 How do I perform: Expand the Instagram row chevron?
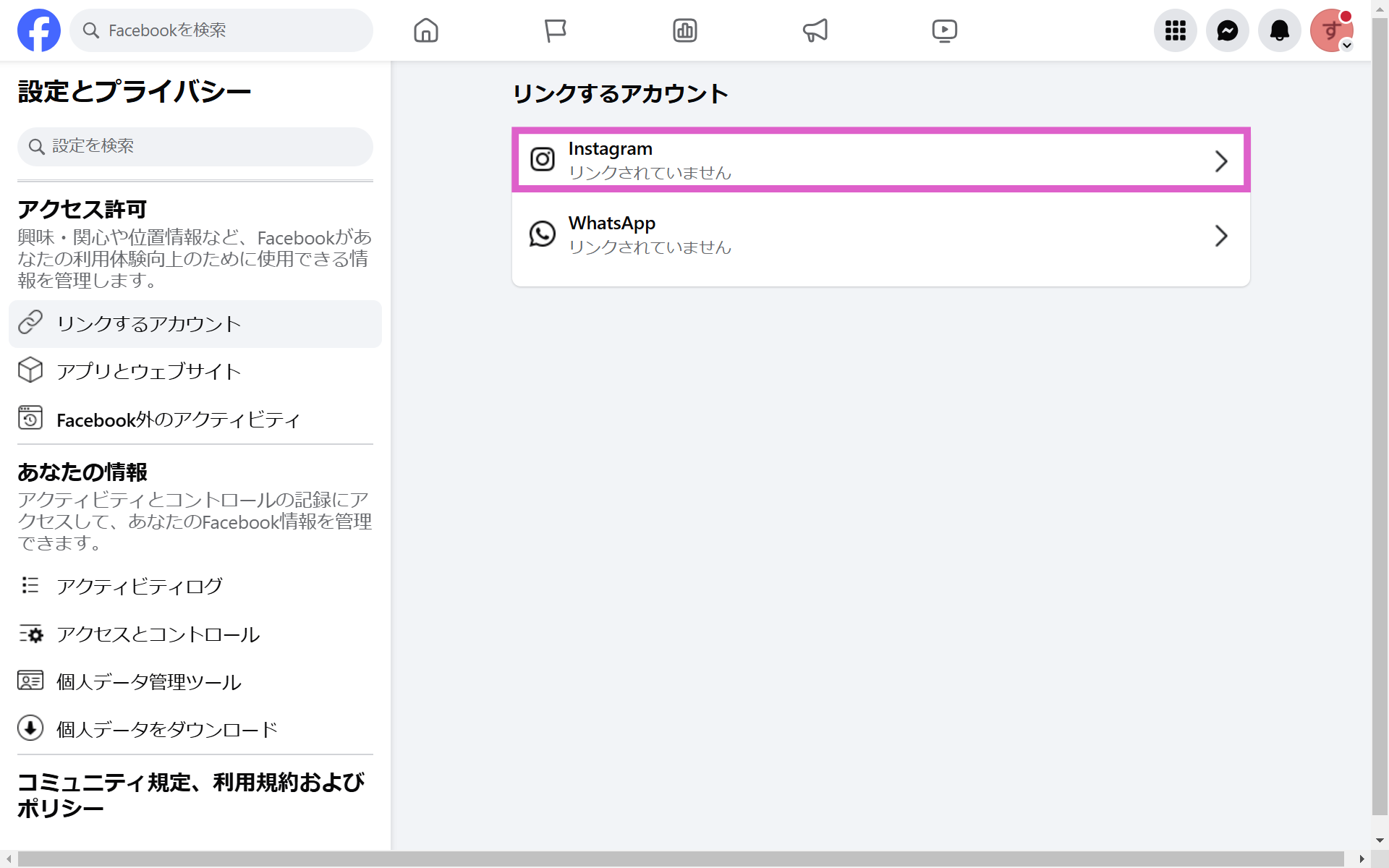tap(1221, 161)
